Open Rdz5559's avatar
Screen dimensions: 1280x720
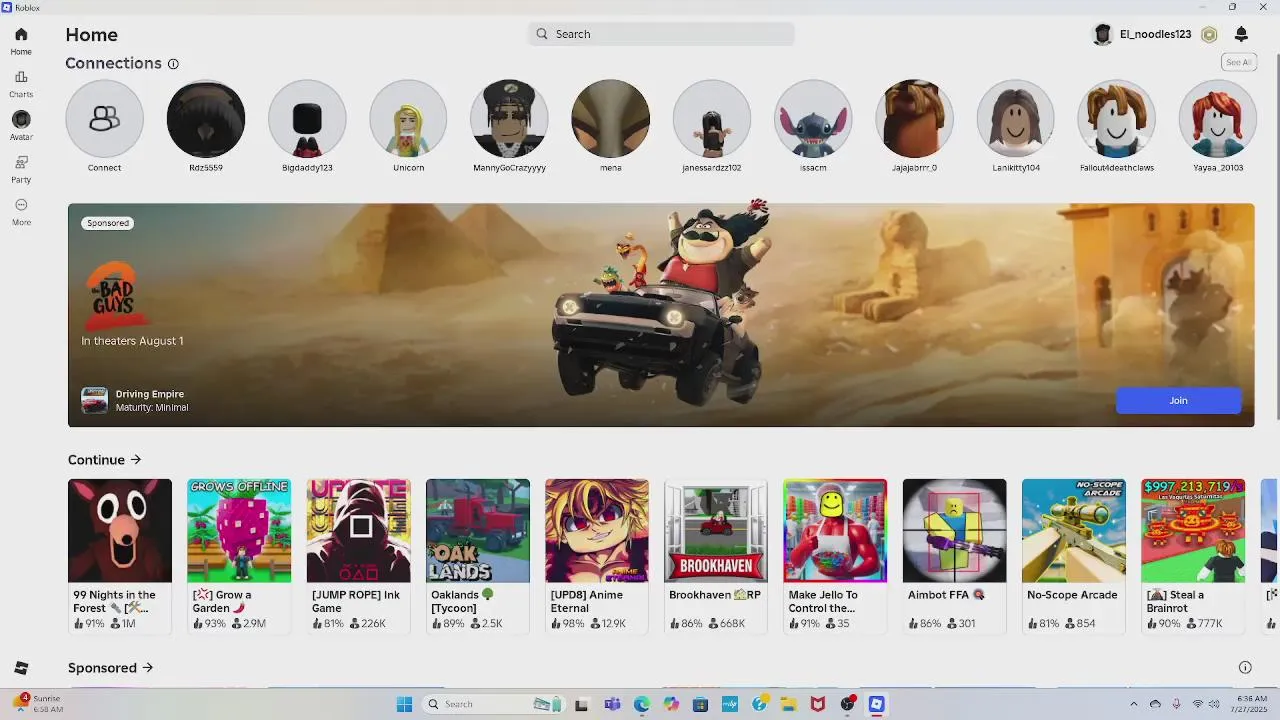pos(206,119)
